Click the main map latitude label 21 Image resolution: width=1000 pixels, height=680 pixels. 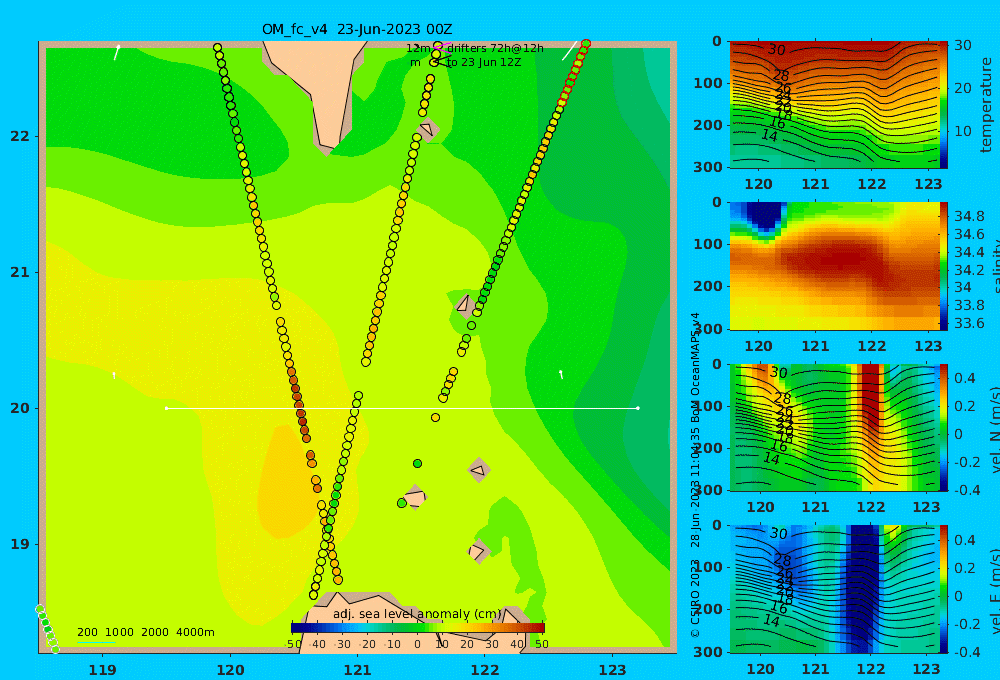(x=20, y=272)
